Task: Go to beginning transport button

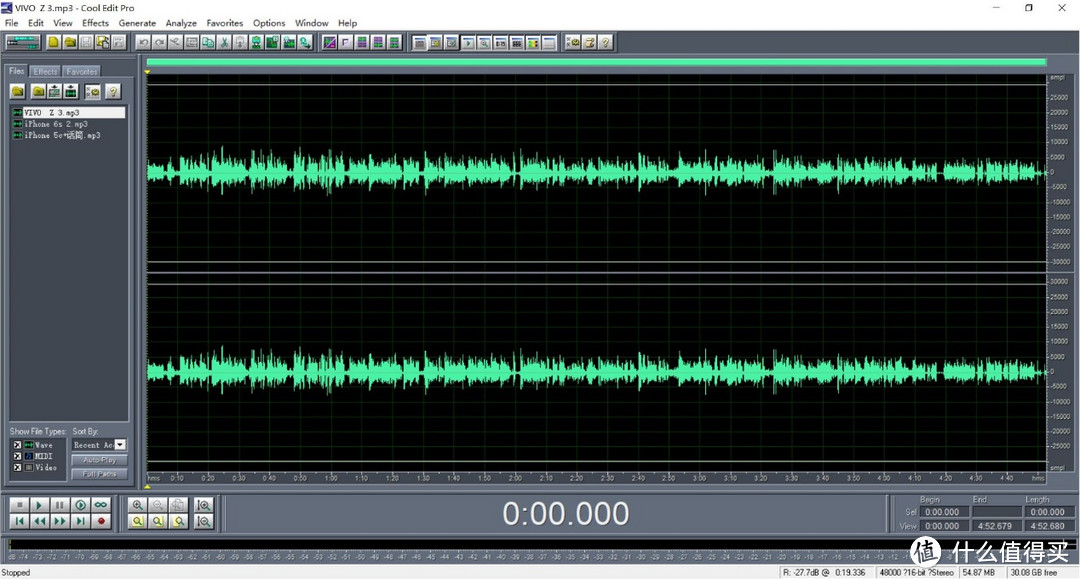Action: point(19,521)
